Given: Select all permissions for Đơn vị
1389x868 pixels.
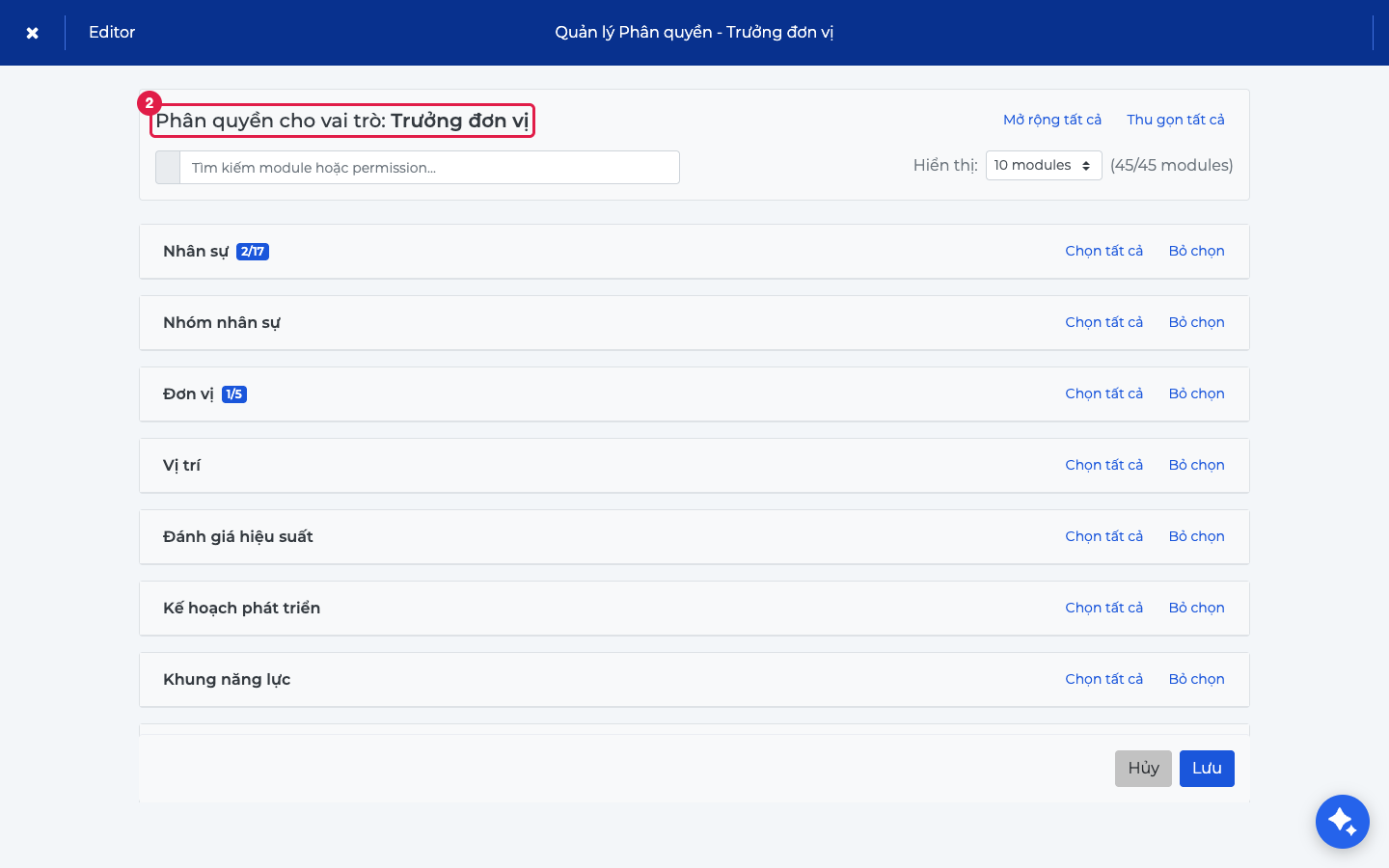Looking at the screenshot, I should click(x=1103, y=393).
